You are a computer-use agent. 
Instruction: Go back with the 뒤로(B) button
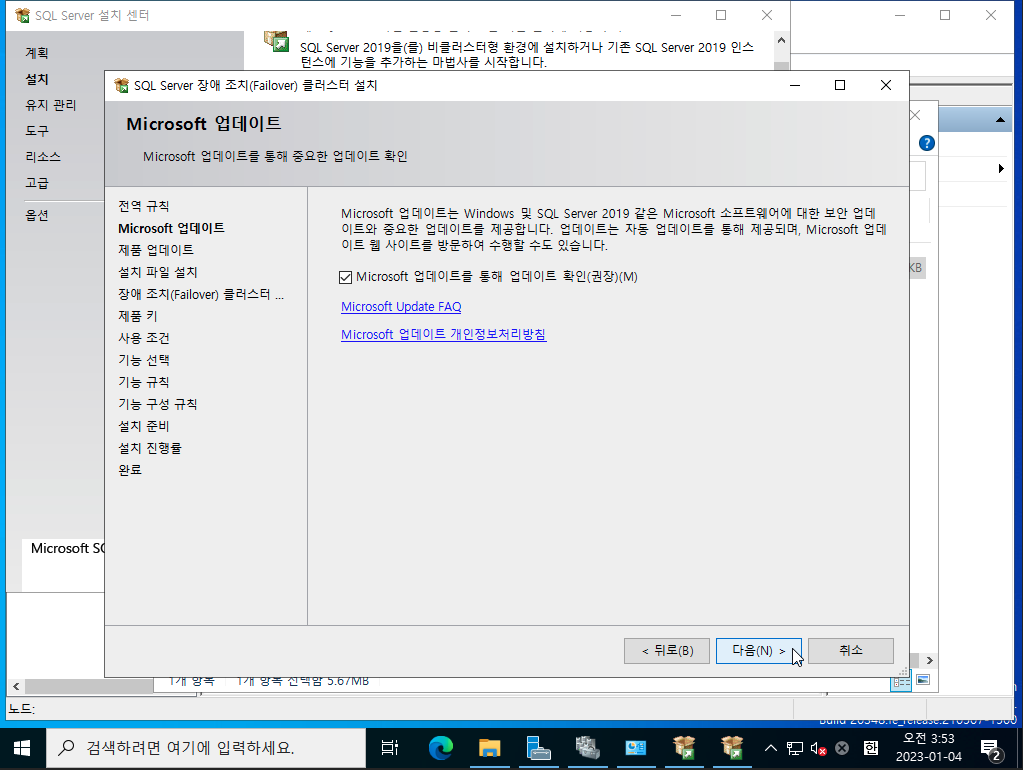[667, 651]
